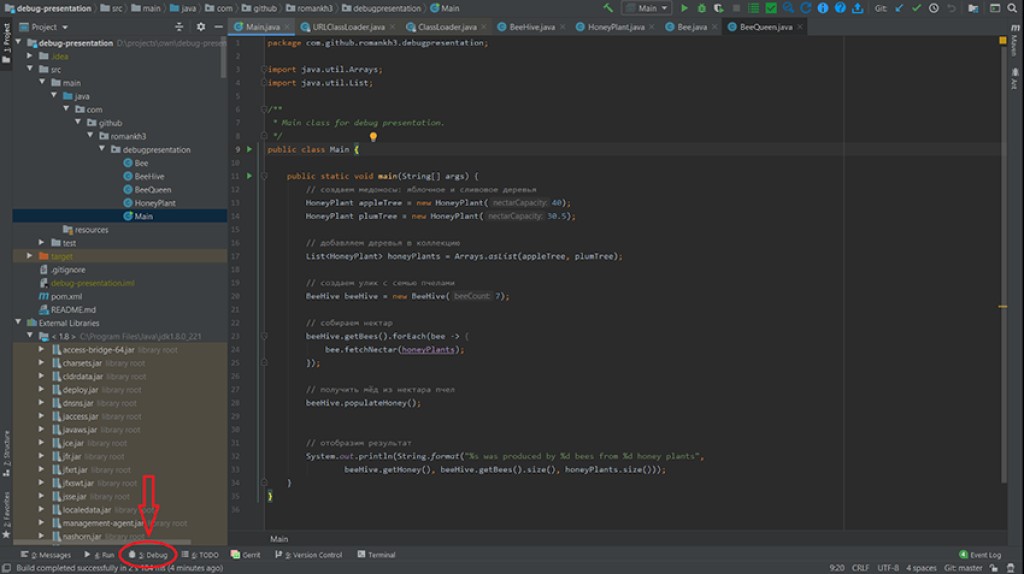Open Project panel gear settings
This screenshot has height=574, width=1024.
point(200,27)
